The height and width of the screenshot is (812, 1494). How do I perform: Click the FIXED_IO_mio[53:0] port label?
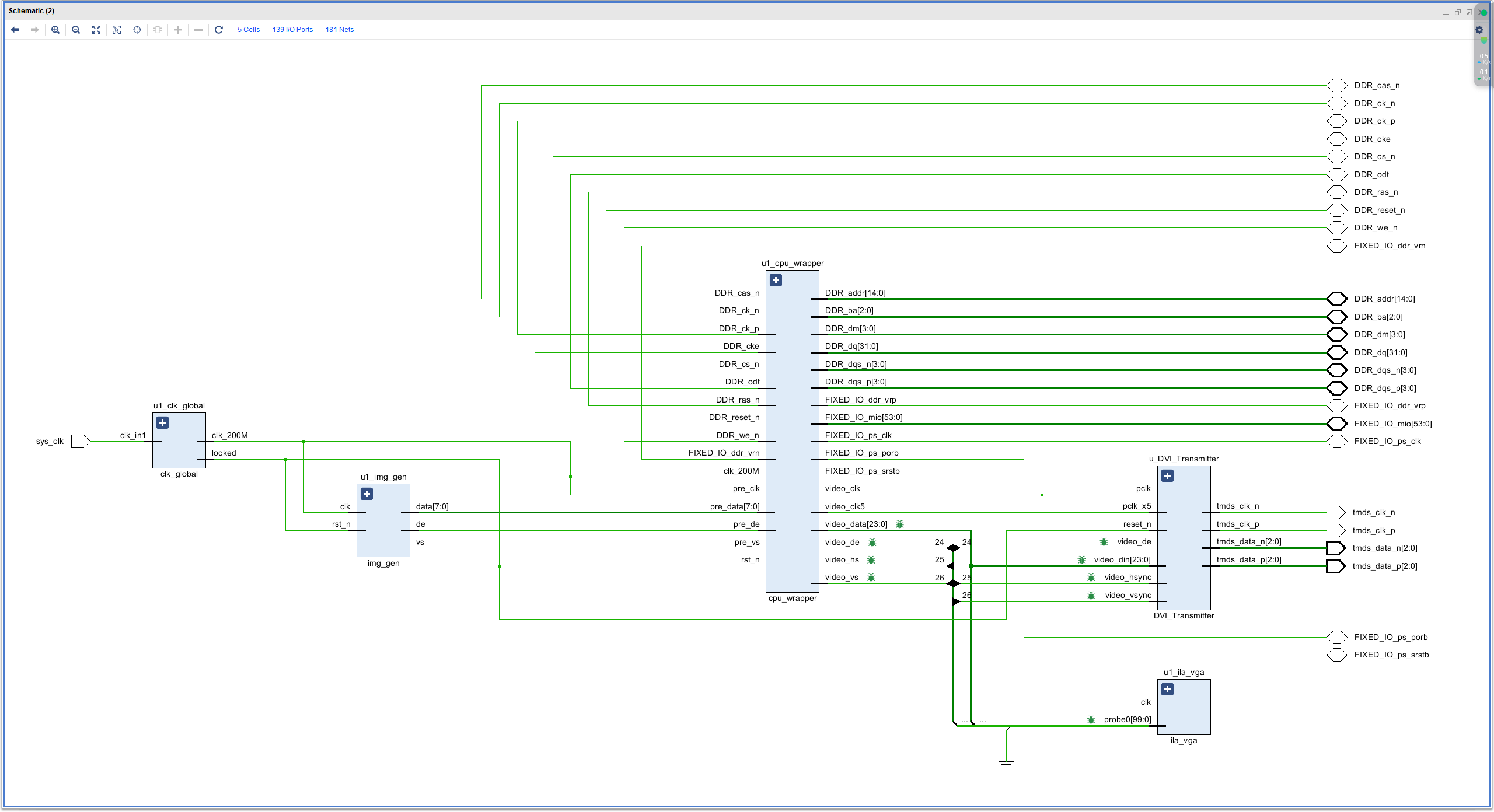pos(1392,423)
